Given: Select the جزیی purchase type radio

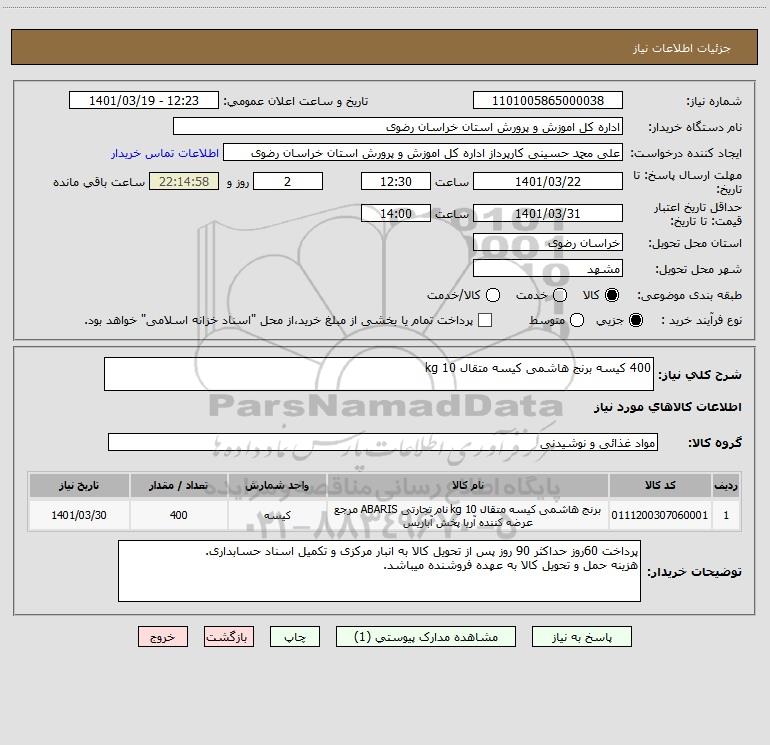Looking at the screenshot, I should (x=635, y=320).
